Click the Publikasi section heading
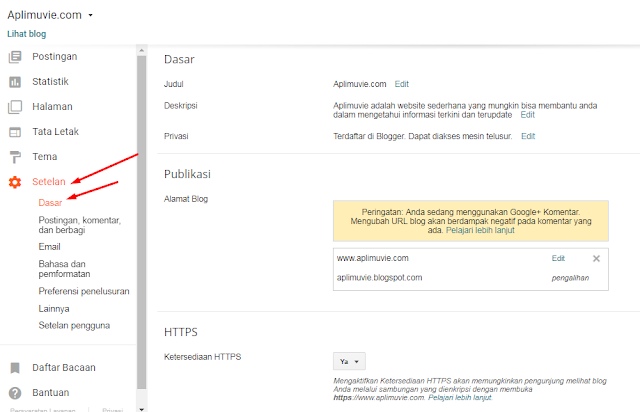Image resolution: width=640 pixels, height=412 pixels. pyautogui.click(x=187, y=174)
